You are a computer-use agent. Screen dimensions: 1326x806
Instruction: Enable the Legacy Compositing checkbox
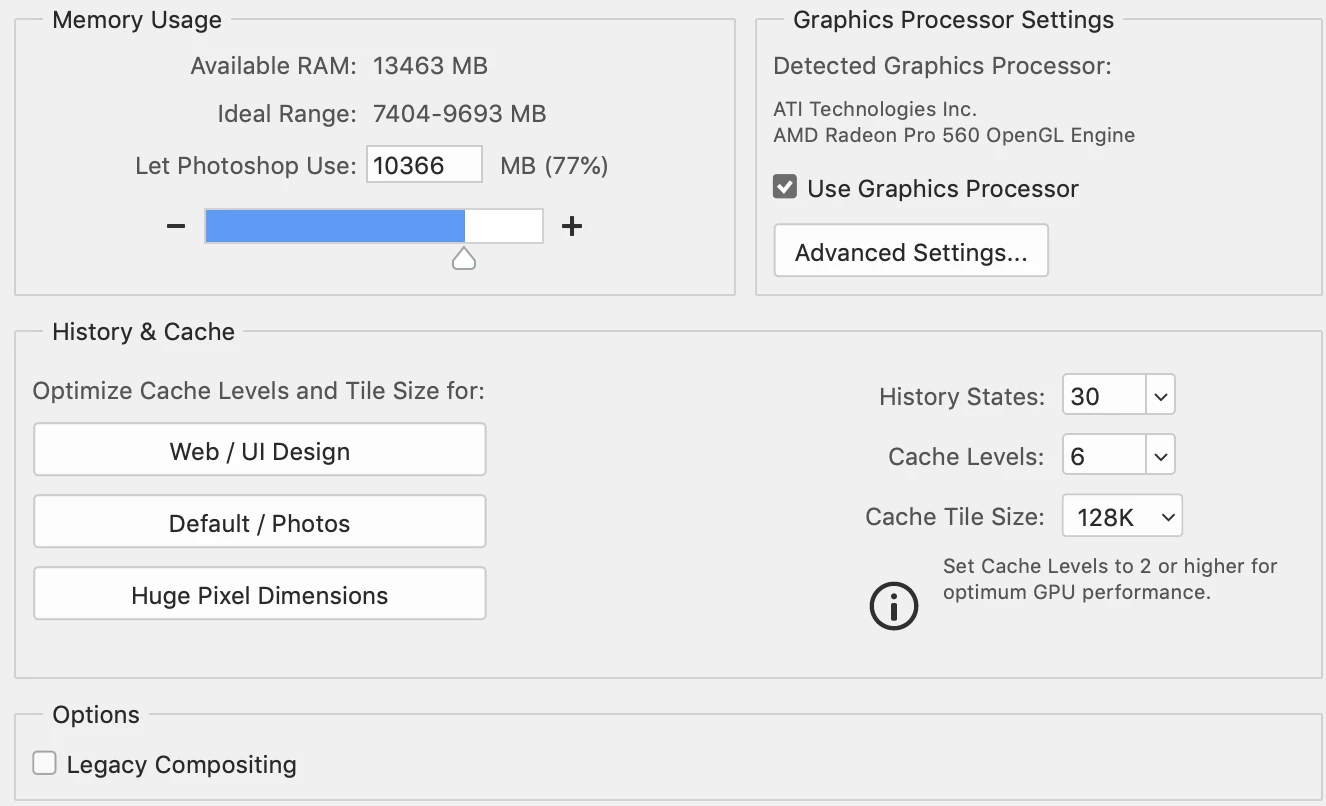coord(44,764)
